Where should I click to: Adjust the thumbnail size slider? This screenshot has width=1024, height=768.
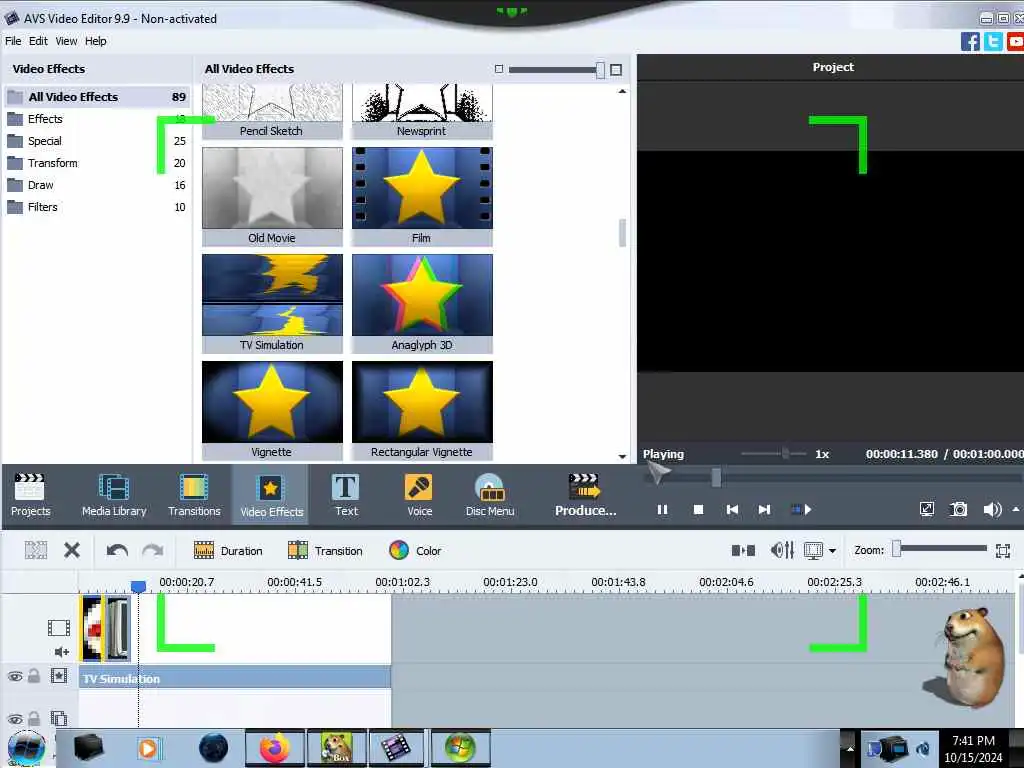(556, 69)
